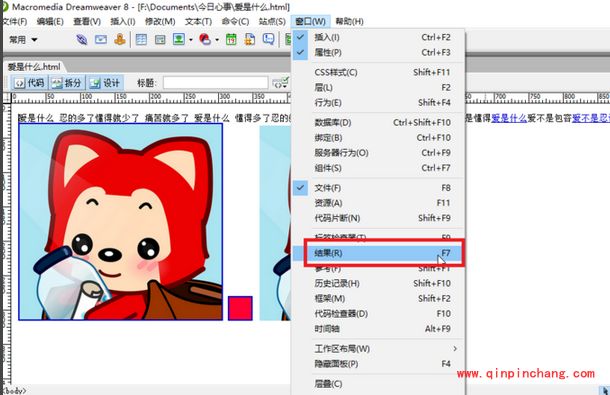Choose 层(L) from Window menu

tap(378, 88)
